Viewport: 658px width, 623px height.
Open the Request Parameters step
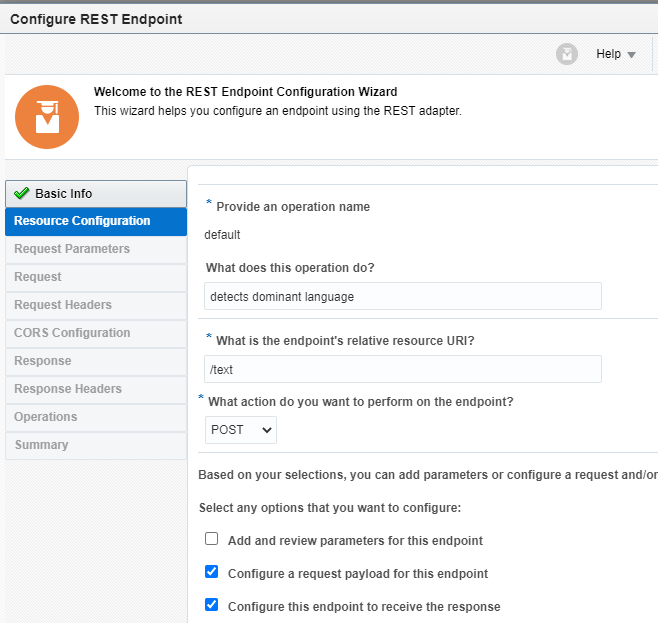(72, 249)
